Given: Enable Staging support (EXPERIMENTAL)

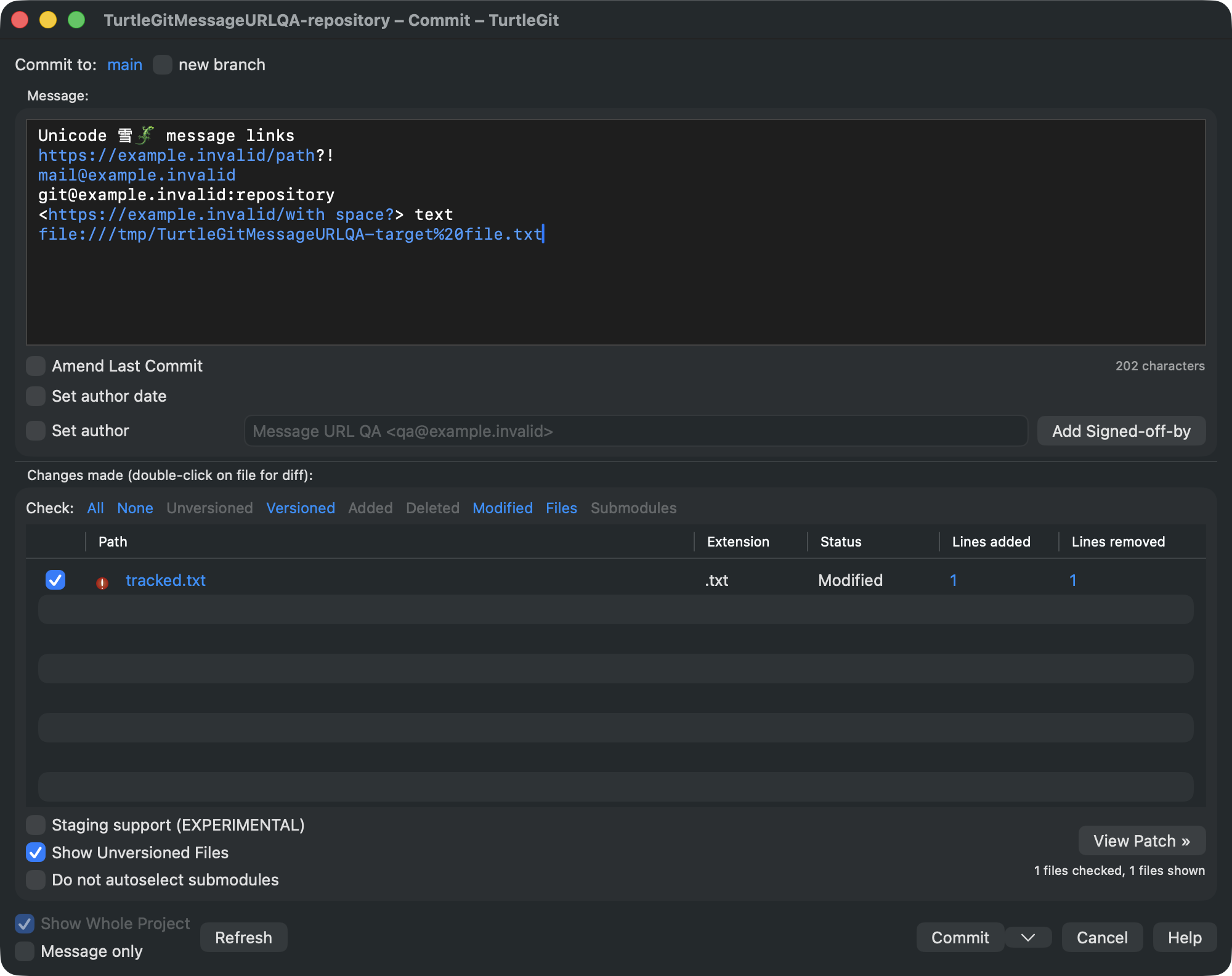Looking at the screenshot, I should (36, 824).
